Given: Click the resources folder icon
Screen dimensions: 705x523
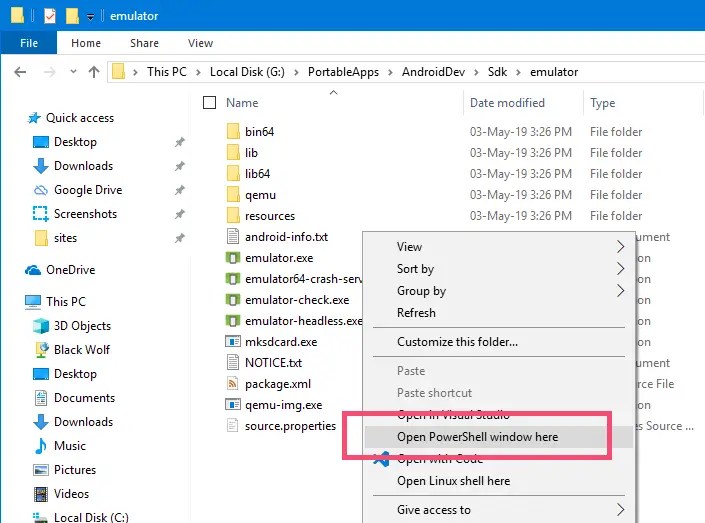Looking at the screenshot, I should pos(233,216).
